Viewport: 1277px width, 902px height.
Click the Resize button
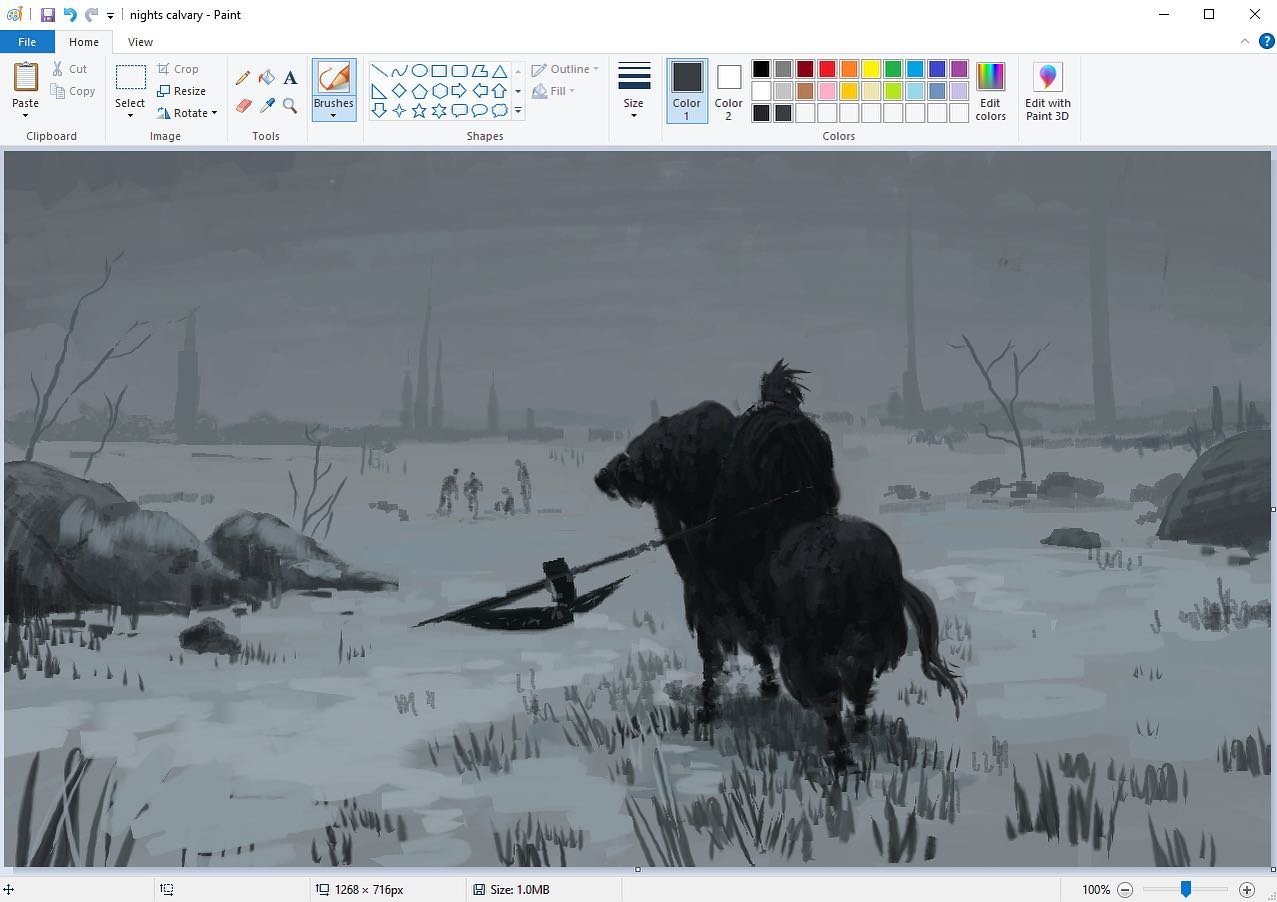(x=181, y=91)
